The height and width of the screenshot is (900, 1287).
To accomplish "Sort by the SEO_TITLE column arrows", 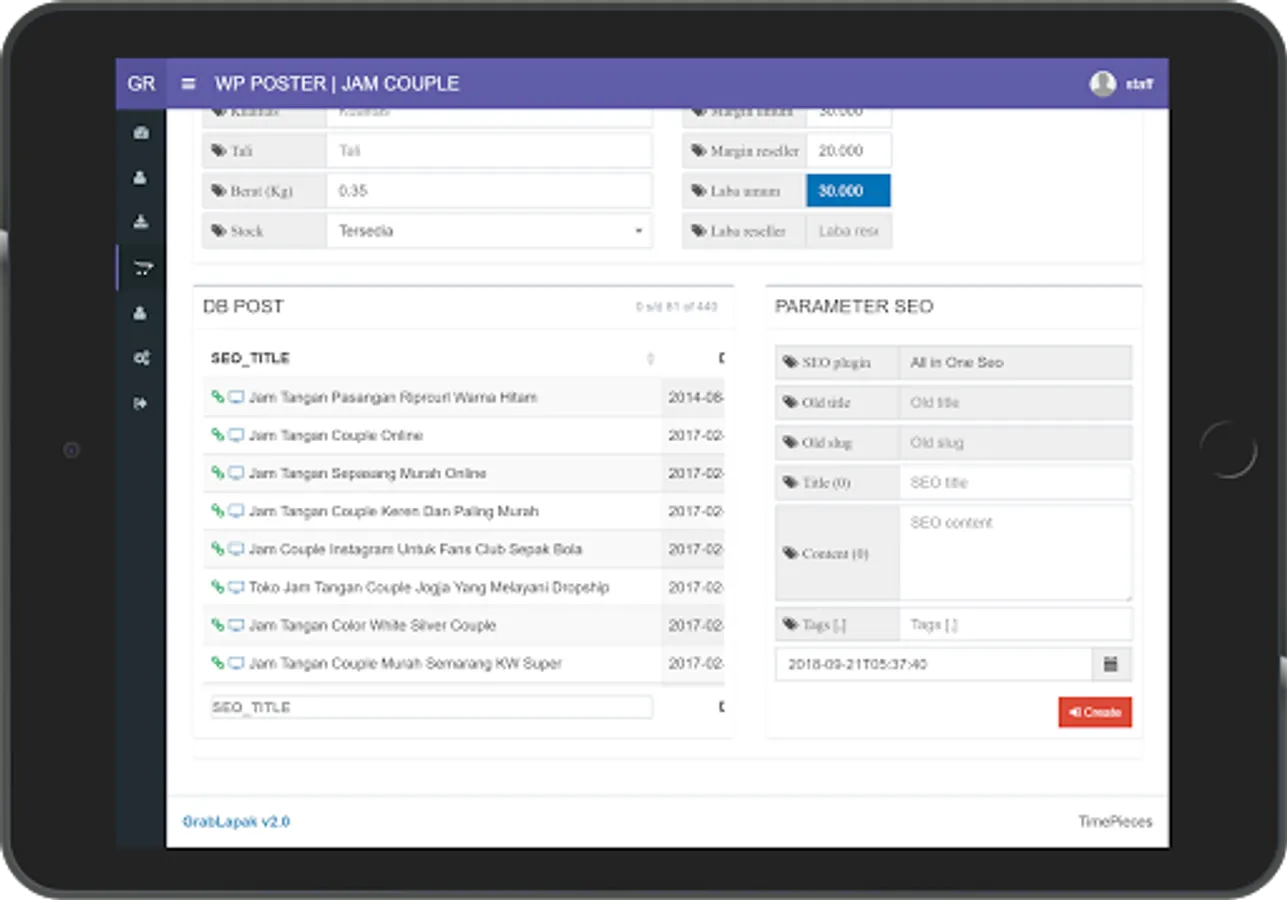I will point(650,358).
